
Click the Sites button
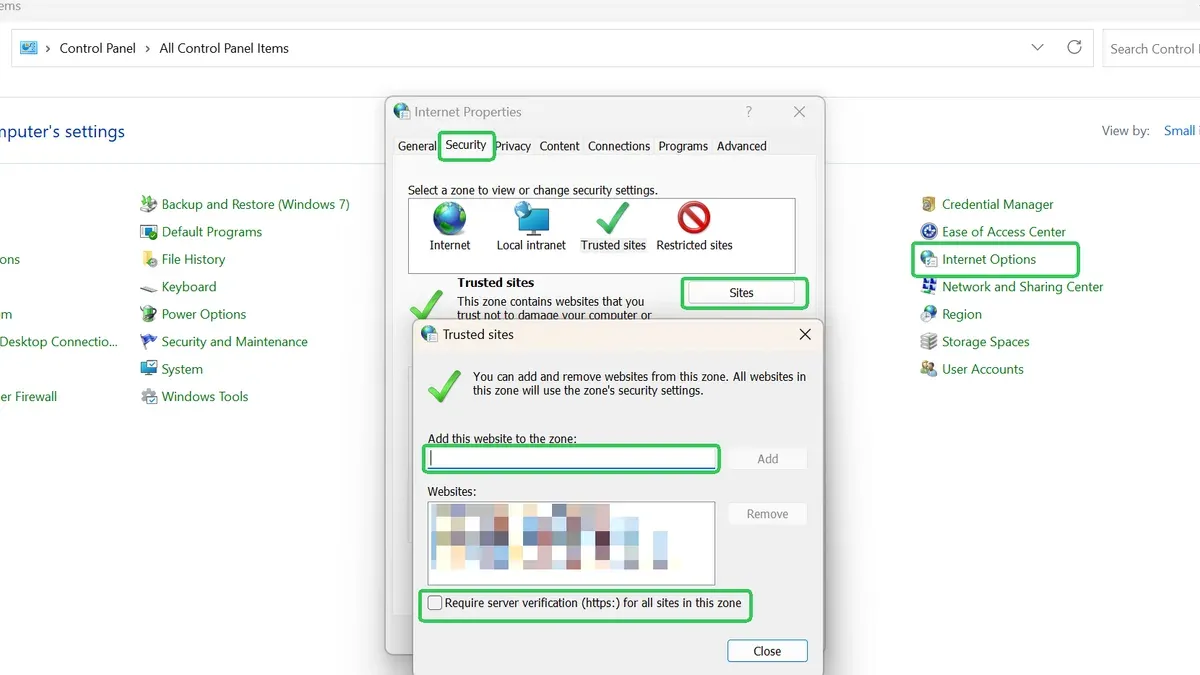(741, 293)
